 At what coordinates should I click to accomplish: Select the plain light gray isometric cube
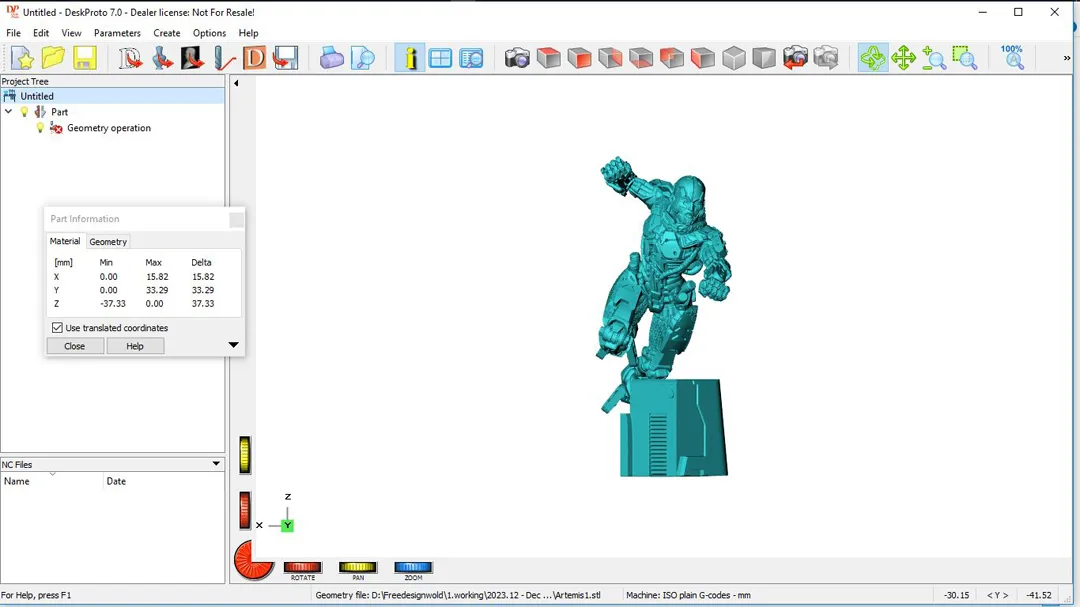point(734,59)
